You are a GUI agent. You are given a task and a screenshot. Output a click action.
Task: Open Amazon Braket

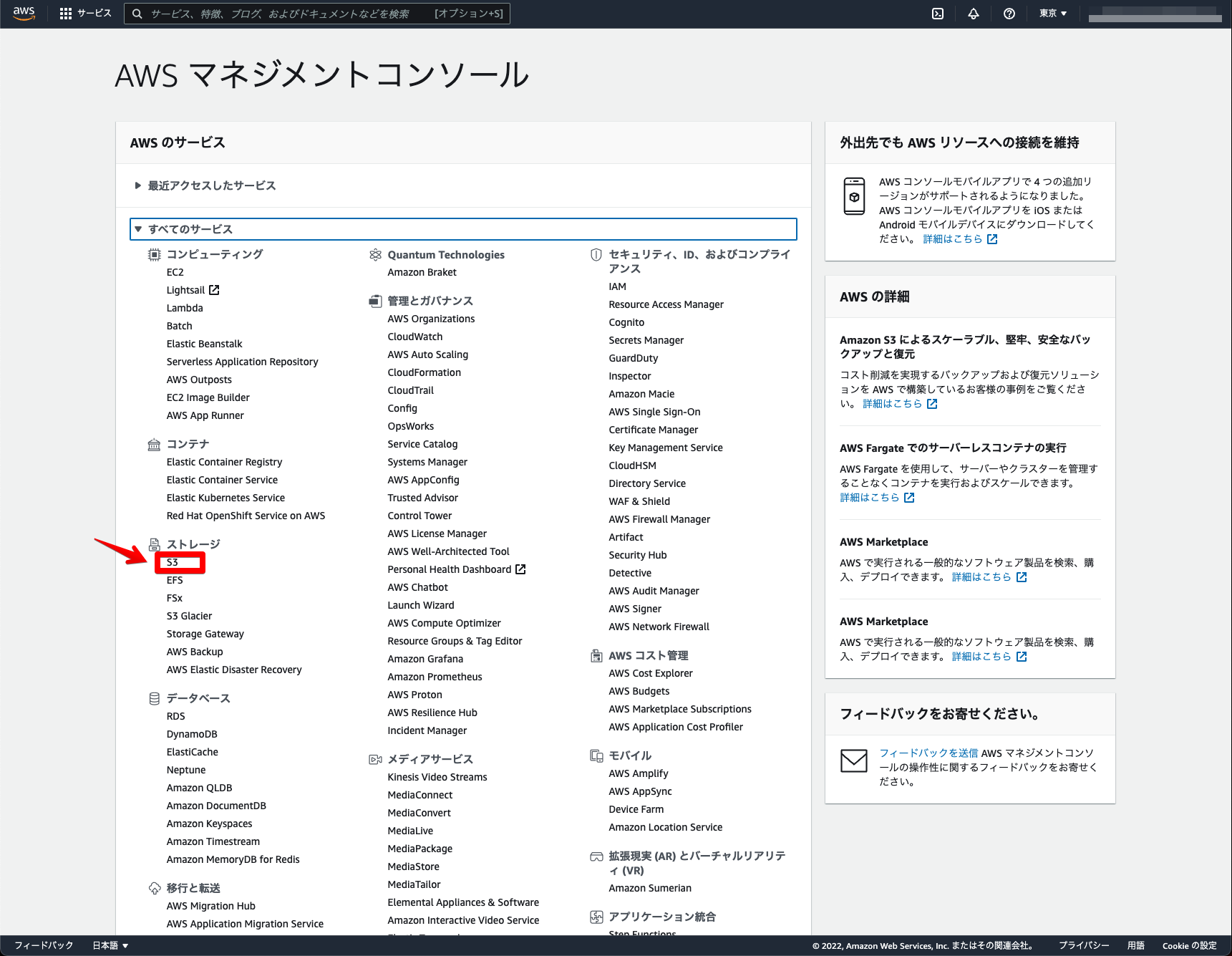[422, 272]
